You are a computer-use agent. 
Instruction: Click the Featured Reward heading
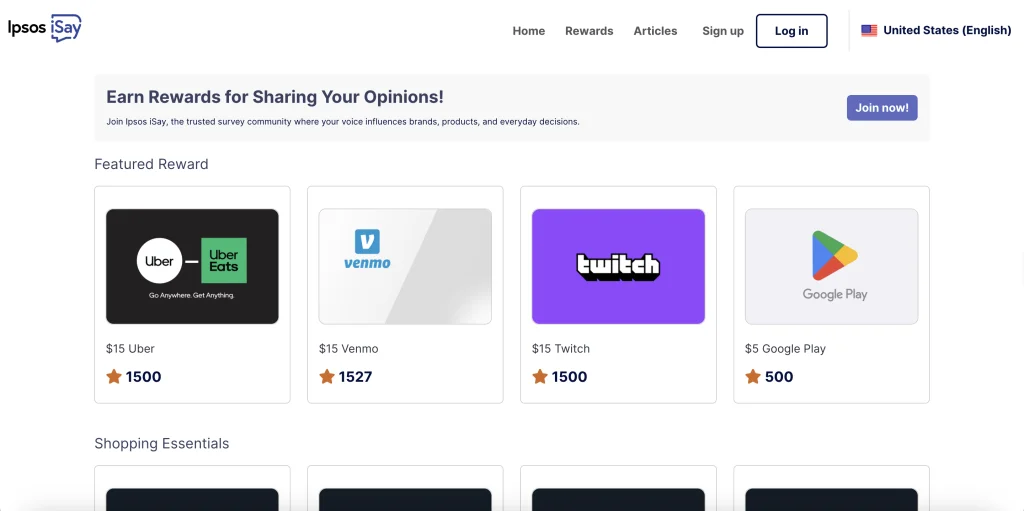pyautogui.click(x=152, y=164)
